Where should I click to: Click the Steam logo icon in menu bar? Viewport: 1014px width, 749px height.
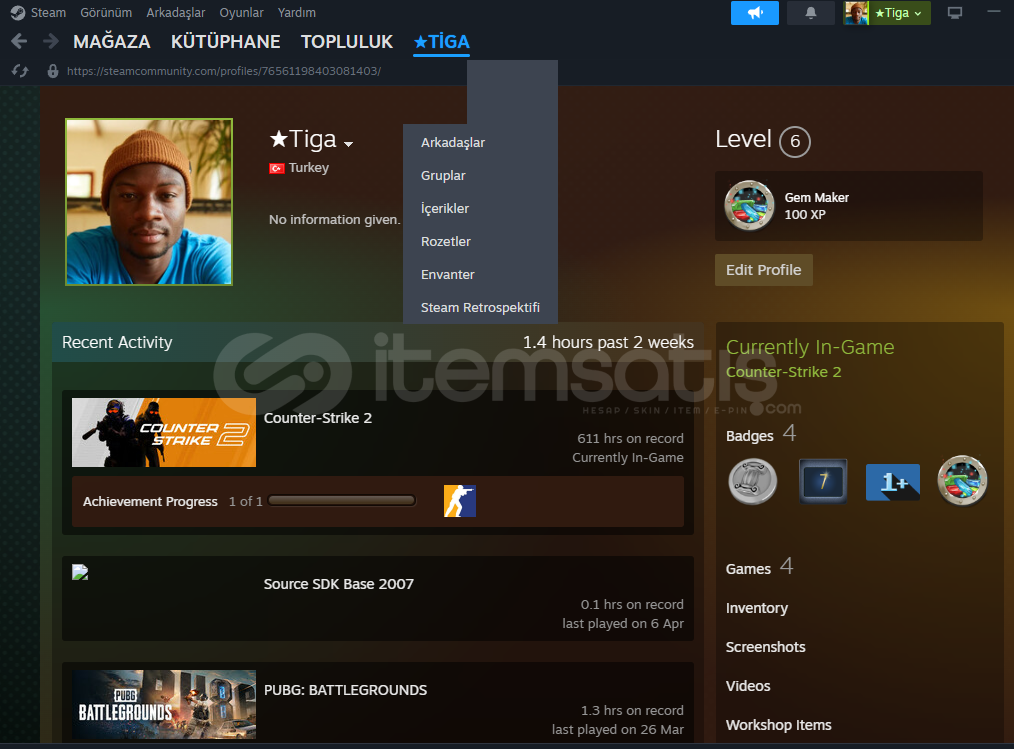(x=18, y=13)
